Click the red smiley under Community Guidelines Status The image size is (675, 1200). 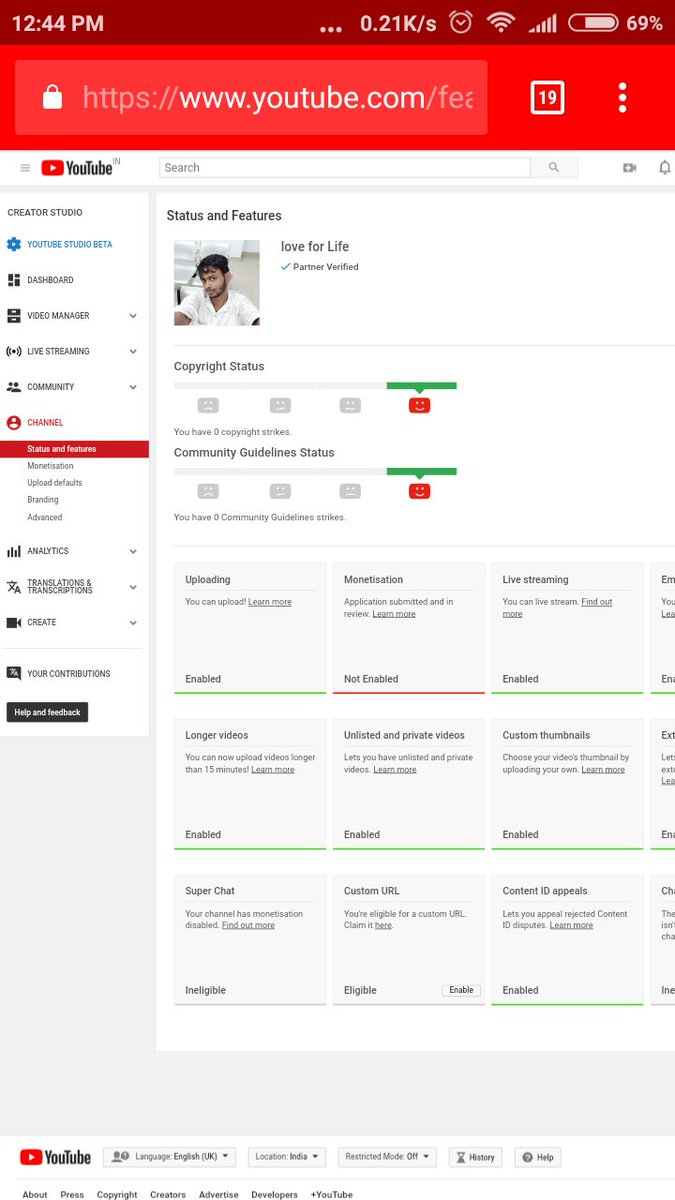tap(420, 491)
